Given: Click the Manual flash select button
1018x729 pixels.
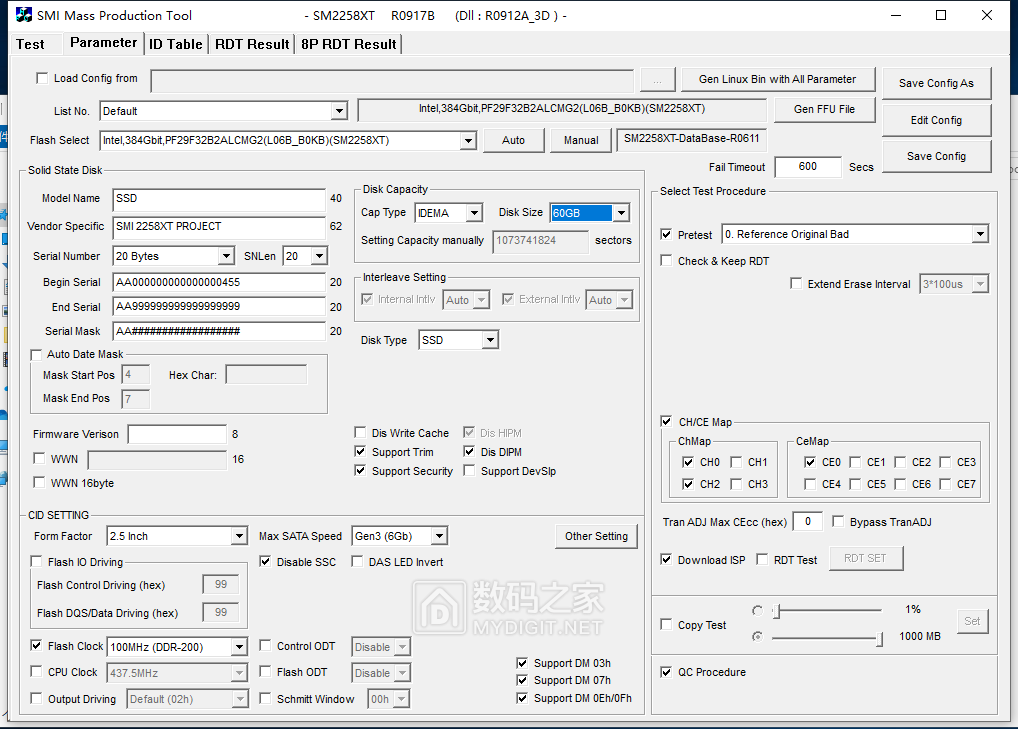Looking at the screenshot, I should [581, 140].
